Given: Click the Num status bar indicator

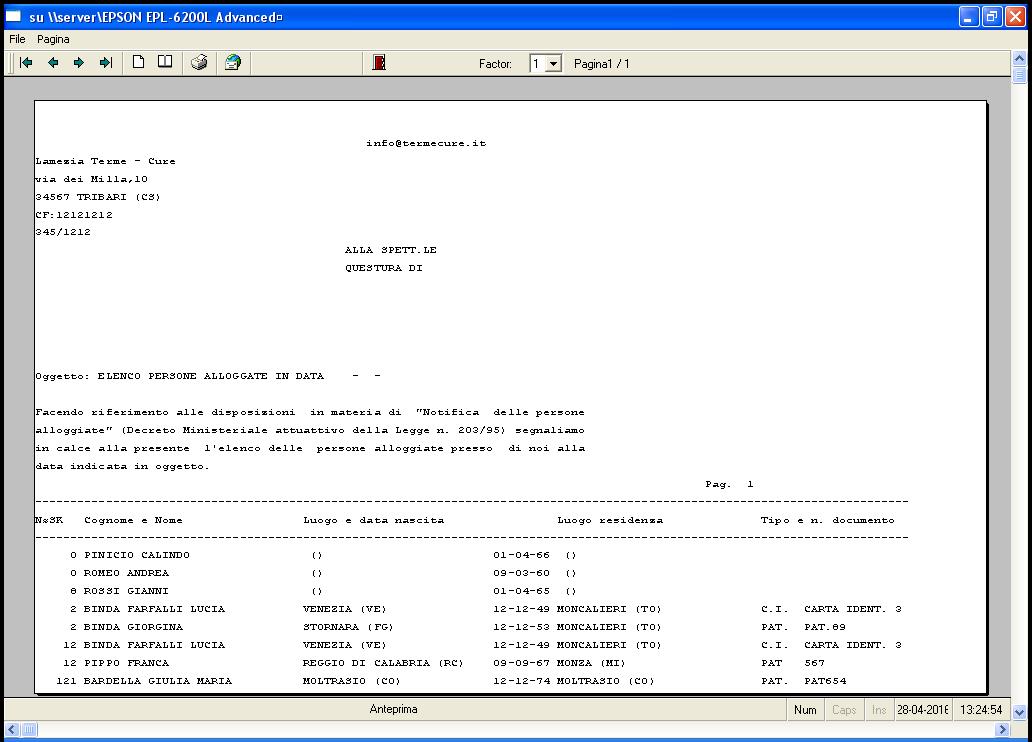Looking at the screenshot, I should point(805,710).
